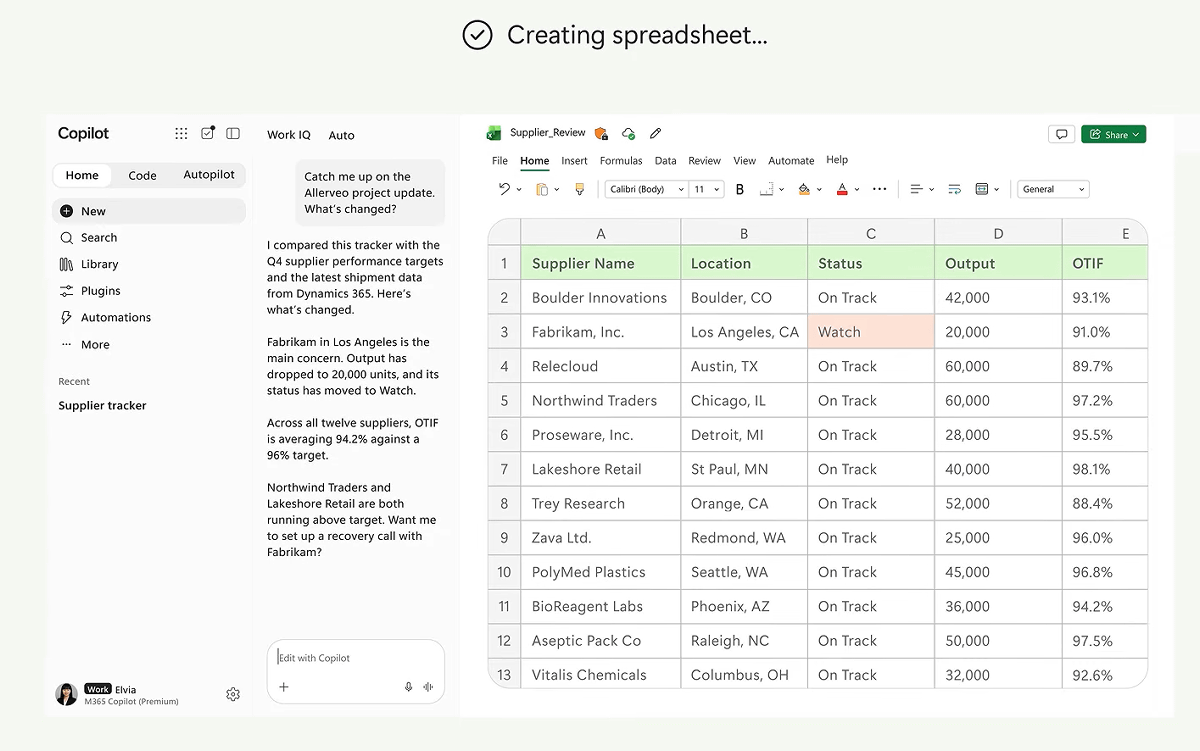Select column A header

pyautogui.click(x=601, y=233)
